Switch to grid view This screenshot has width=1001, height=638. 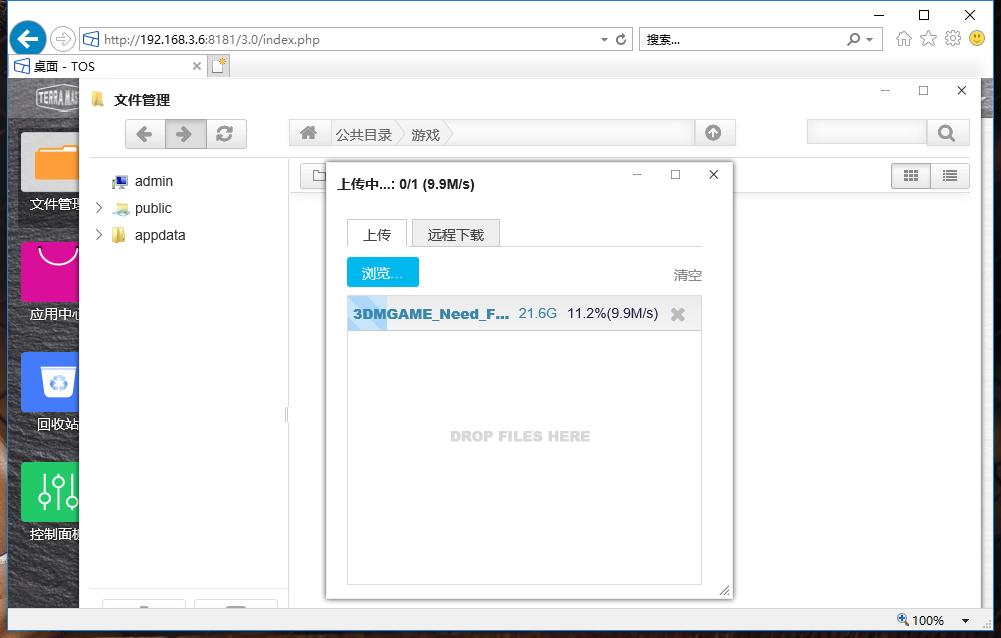pos(911,176)
